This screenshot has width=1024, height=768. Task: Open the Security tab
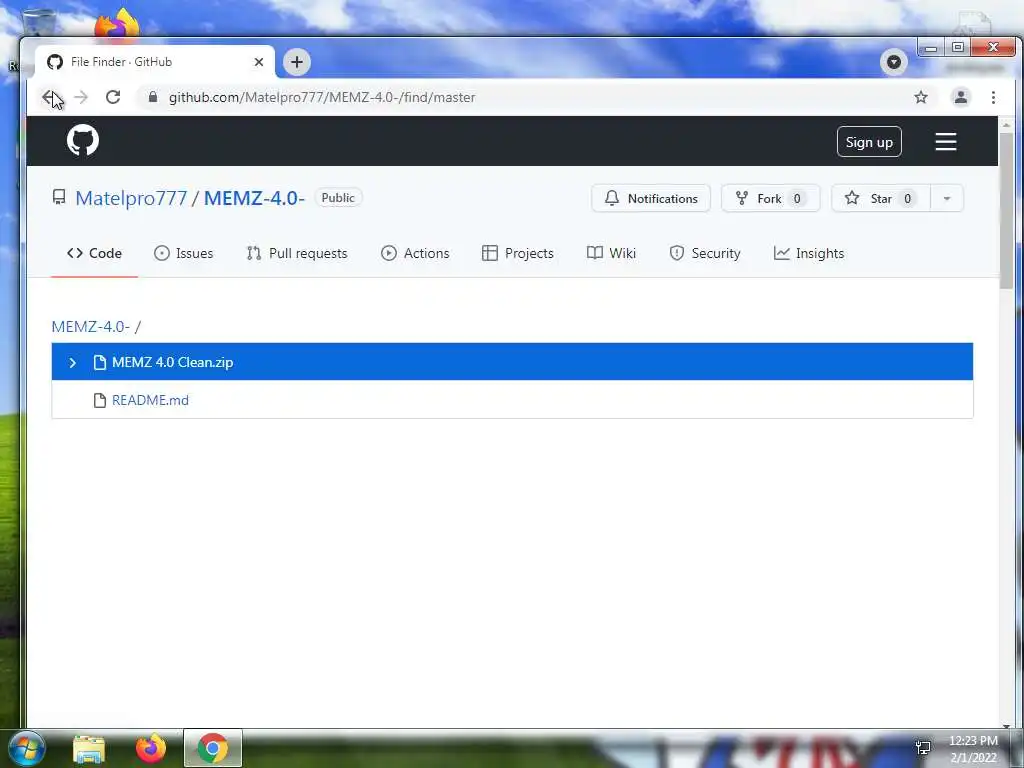(x=705, y=253)
